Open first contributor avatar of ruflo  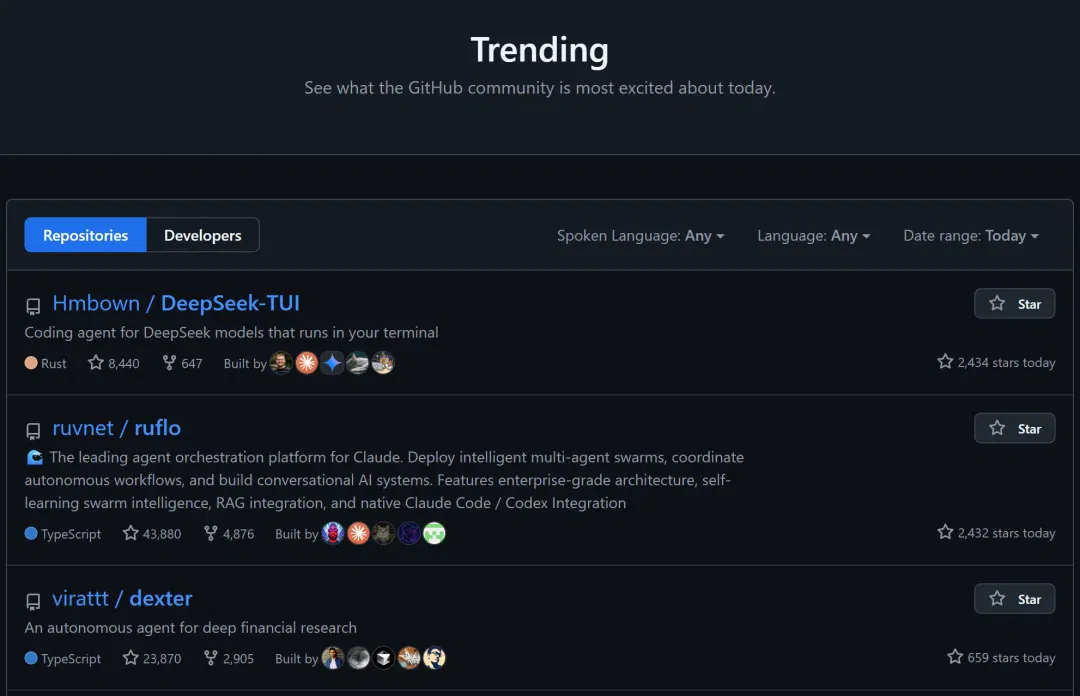tap(333, 533)
